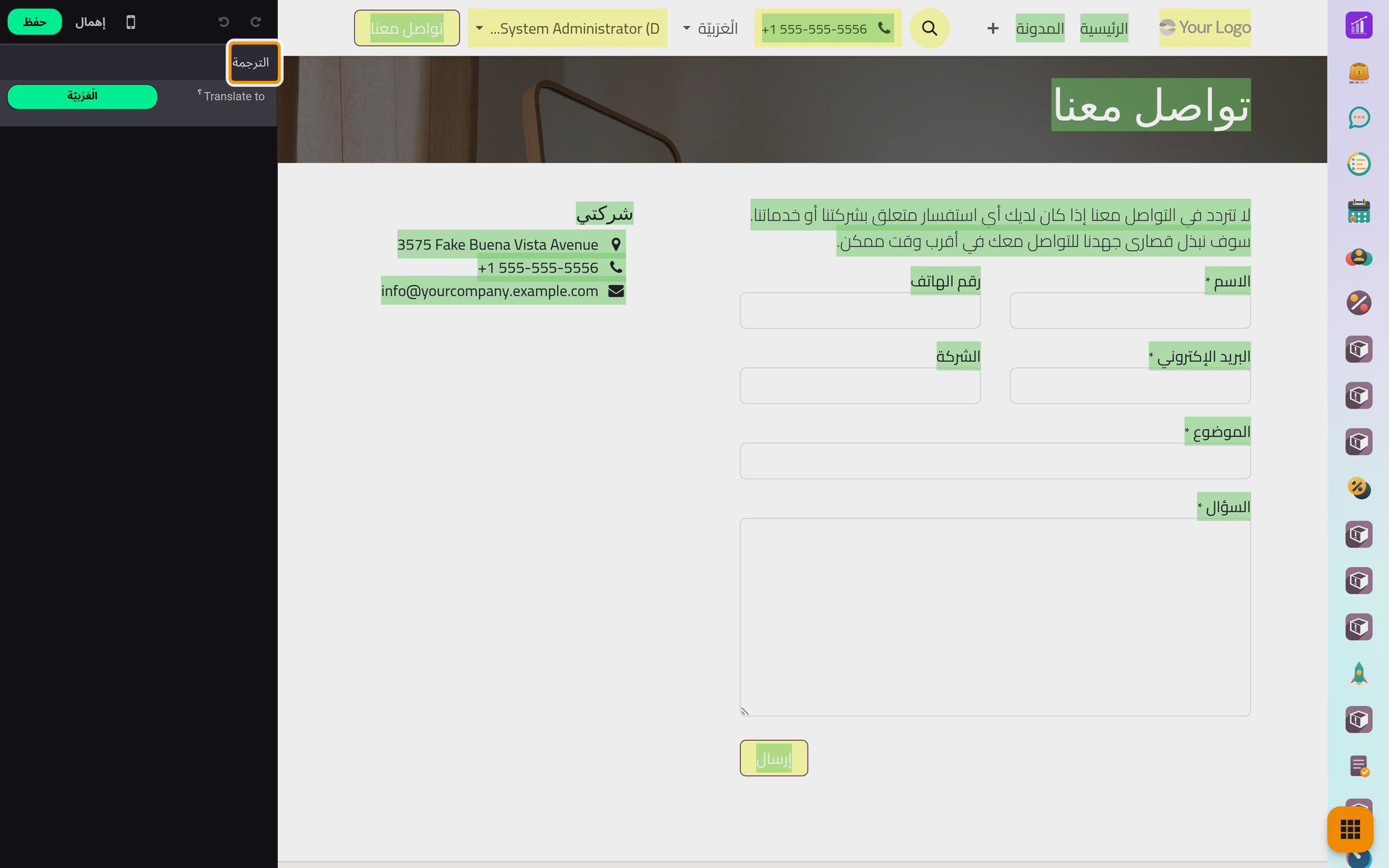This screenshot has width=1389, height=868.
Task: Select the الترجمة tab in the sidebar
Action: (x=252, y=62)
